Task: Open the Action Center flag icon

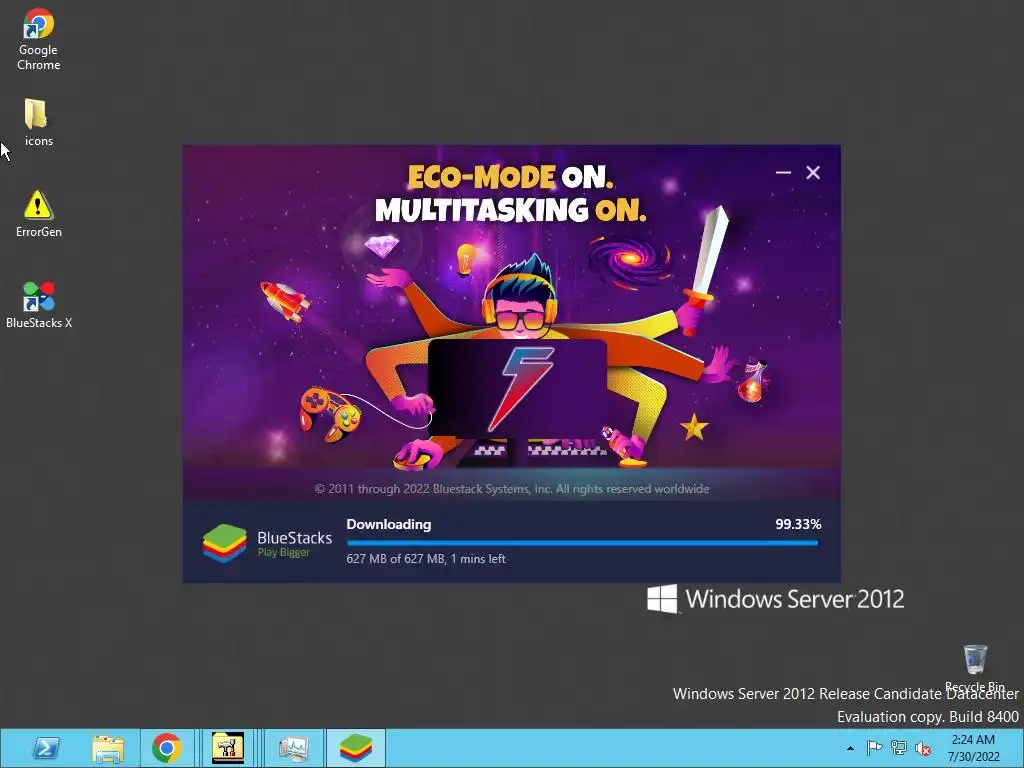Action: pyautogui.click(x=874, y=748)
